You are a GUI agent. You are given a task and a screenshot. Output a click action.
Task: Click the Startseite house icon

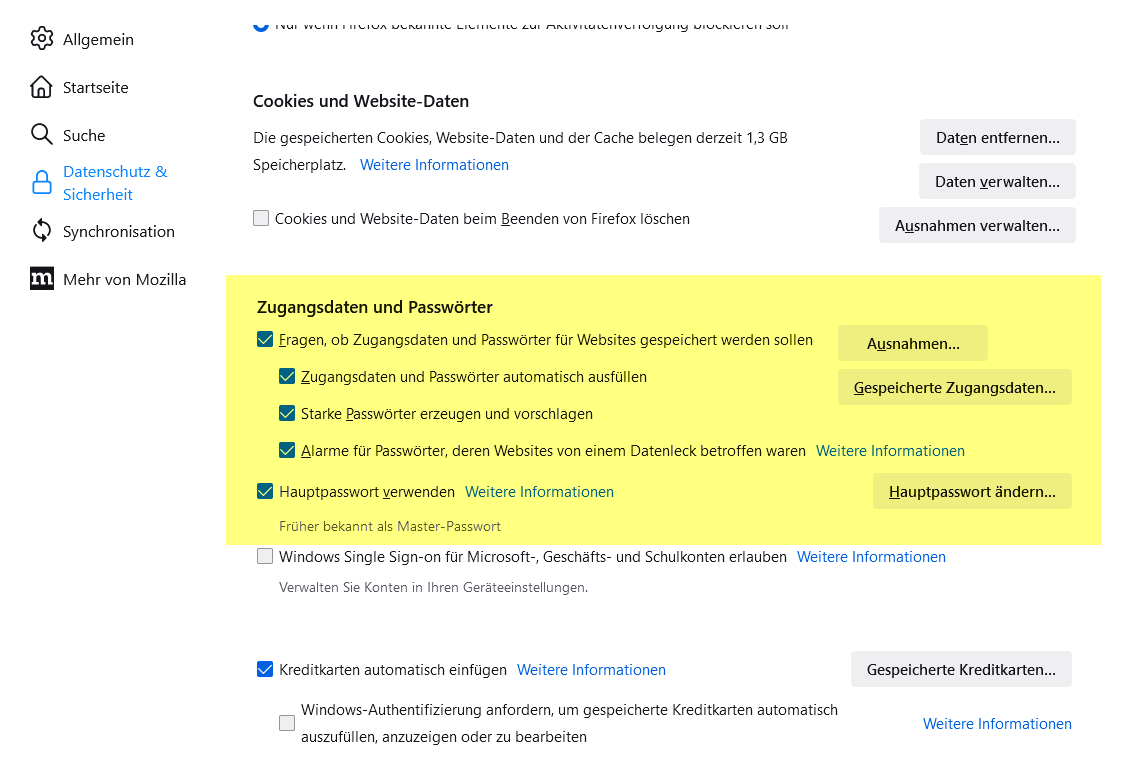point(41,87)
